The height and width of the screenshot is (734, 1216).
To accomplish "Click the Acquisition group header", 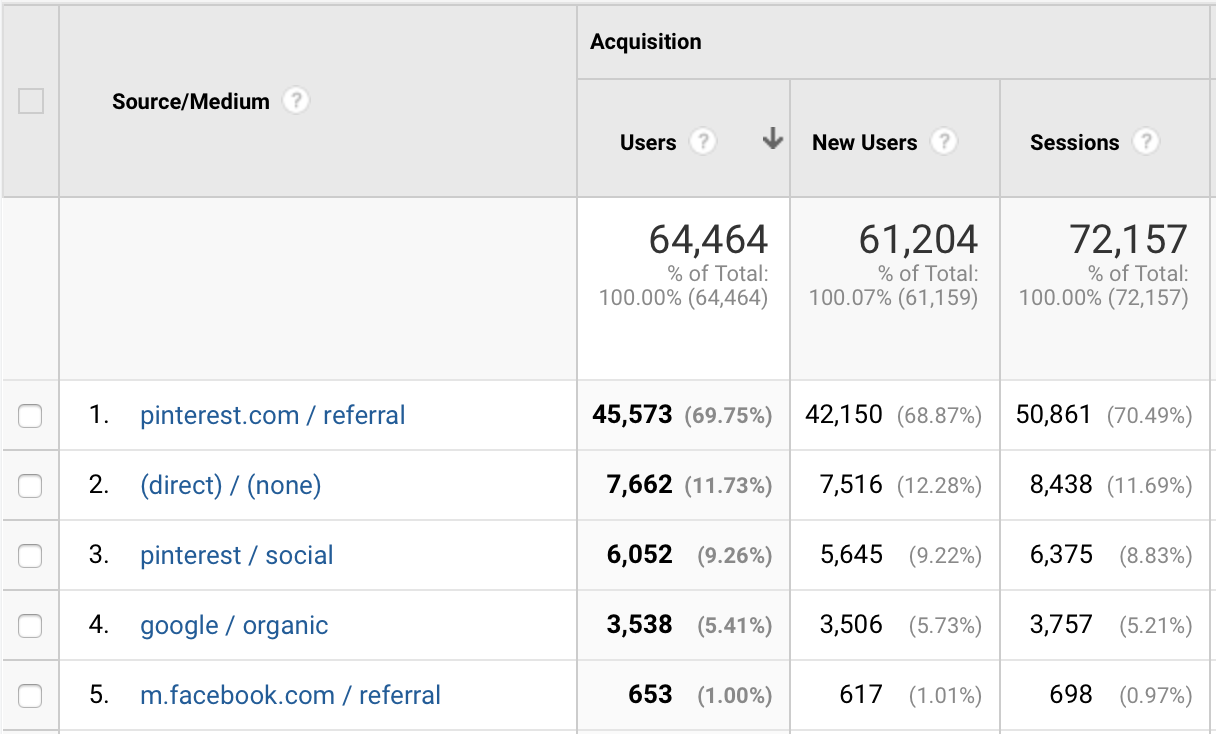I will point(646,42).
